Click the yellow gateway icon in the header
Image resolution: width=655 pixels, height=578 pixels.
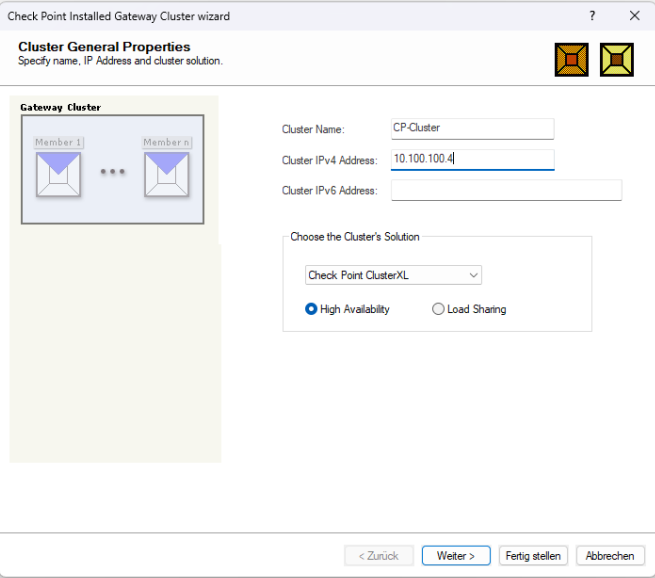coord(617,60)
